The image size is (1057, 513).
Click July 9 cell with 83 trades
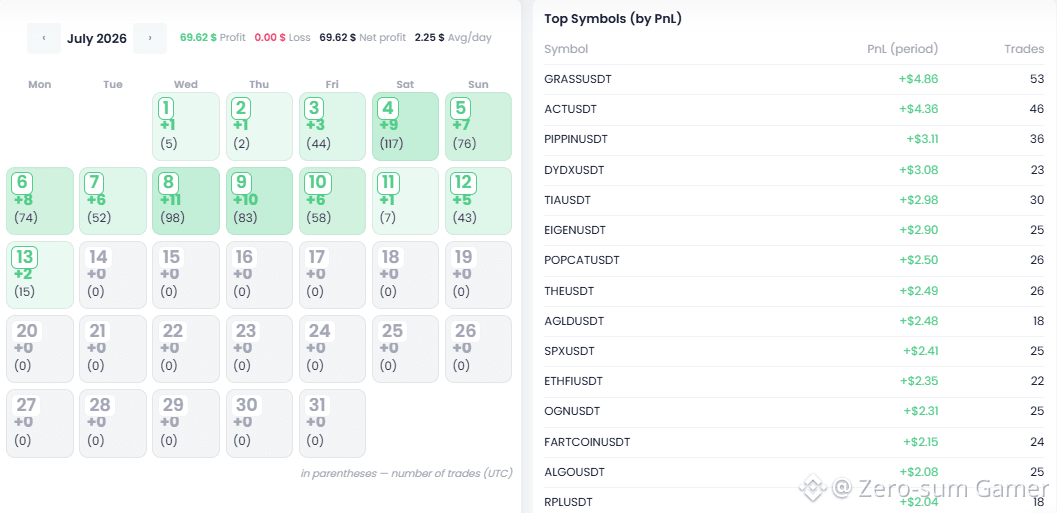[259, 201]
